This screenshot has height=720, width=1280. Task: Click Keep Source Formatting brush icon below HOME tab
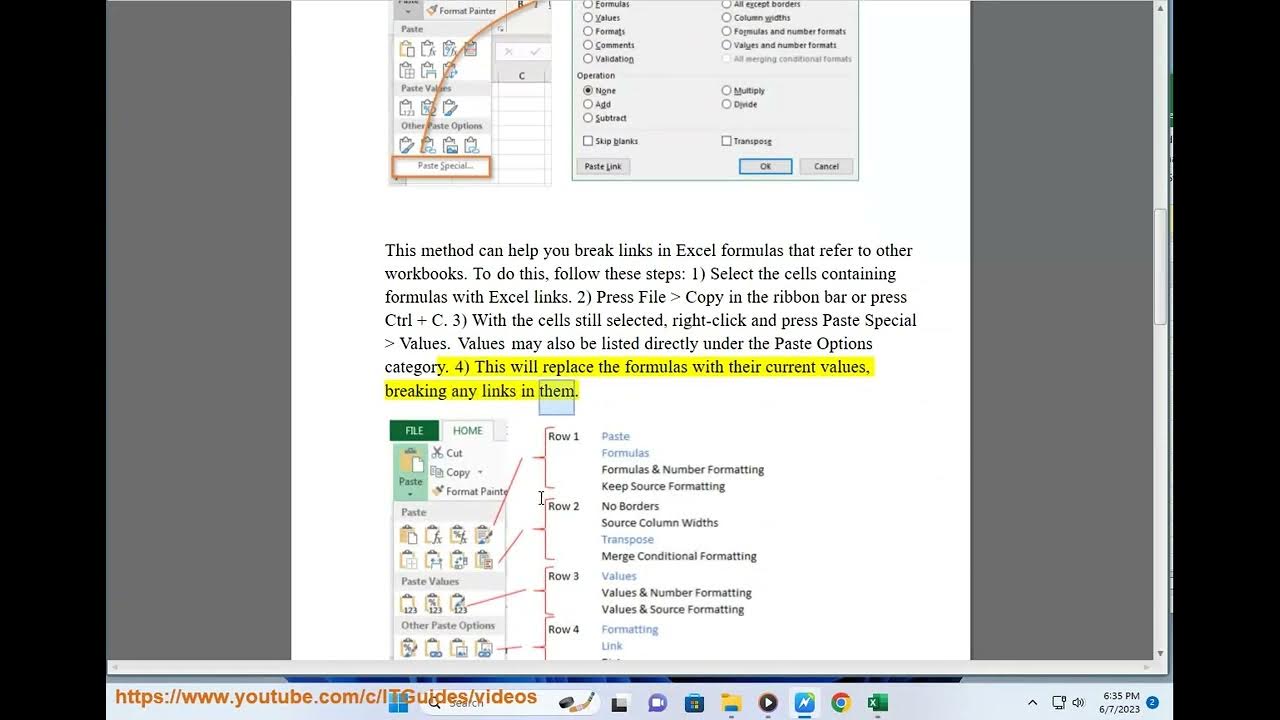pos(484,535)
